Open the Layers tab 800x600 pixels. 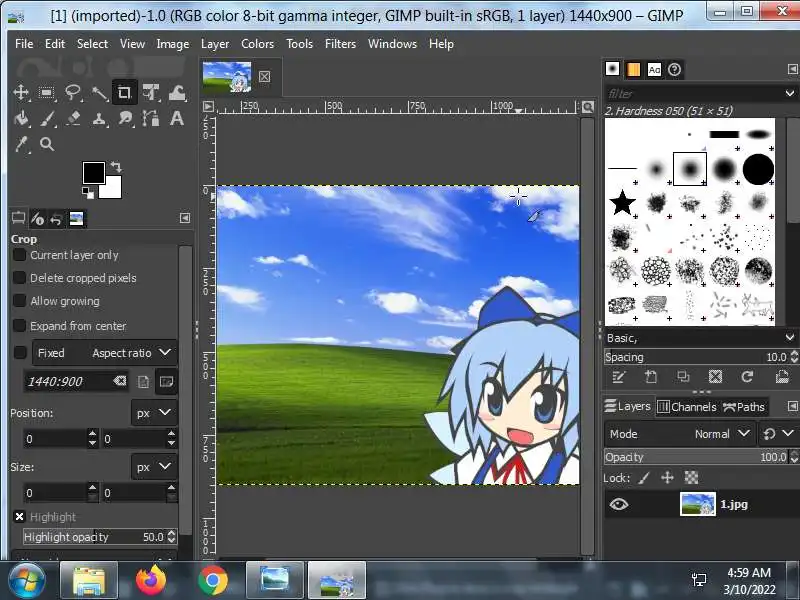click(628, 406)
